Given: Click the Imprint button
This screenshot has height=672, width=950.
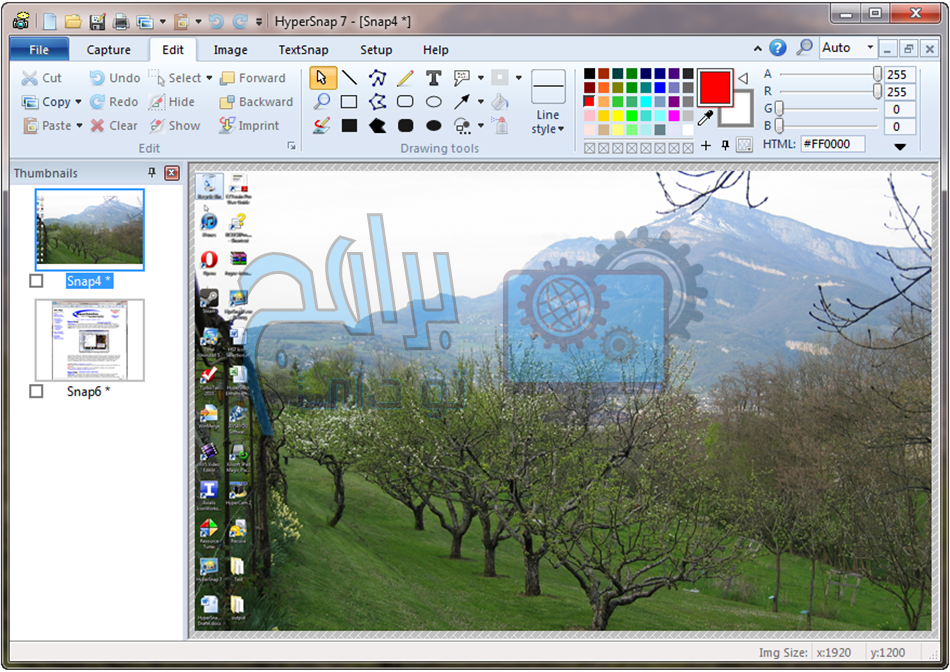Looking at the screenshot, I should point(249,126).
